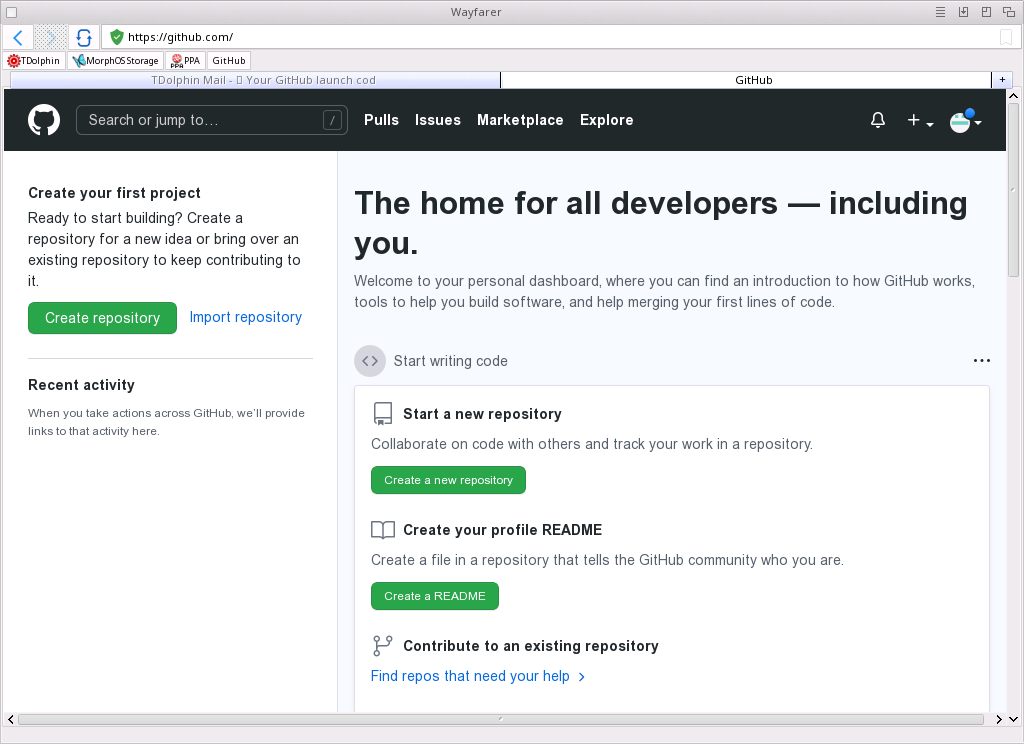Click the Create repository button
The image size is (1024, 744).
tap(103, 318)
